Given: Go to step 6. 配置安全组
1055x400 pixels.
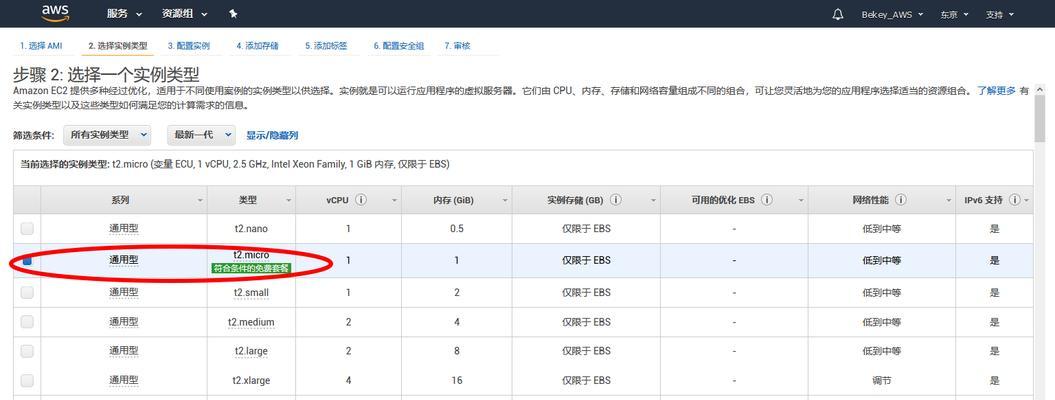Looking at the screenshot, I should click(x=399, y=46).
